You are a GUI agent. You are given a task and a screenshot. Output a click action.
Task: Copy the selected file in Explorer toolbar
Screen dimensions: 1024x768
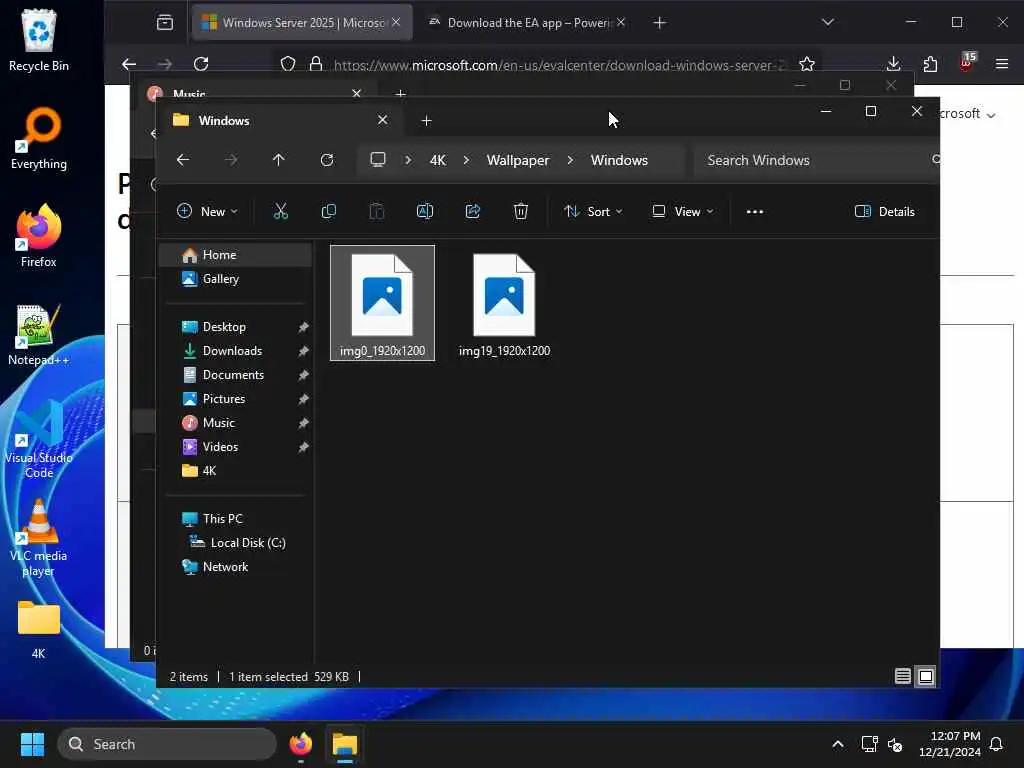click(328, 211)
